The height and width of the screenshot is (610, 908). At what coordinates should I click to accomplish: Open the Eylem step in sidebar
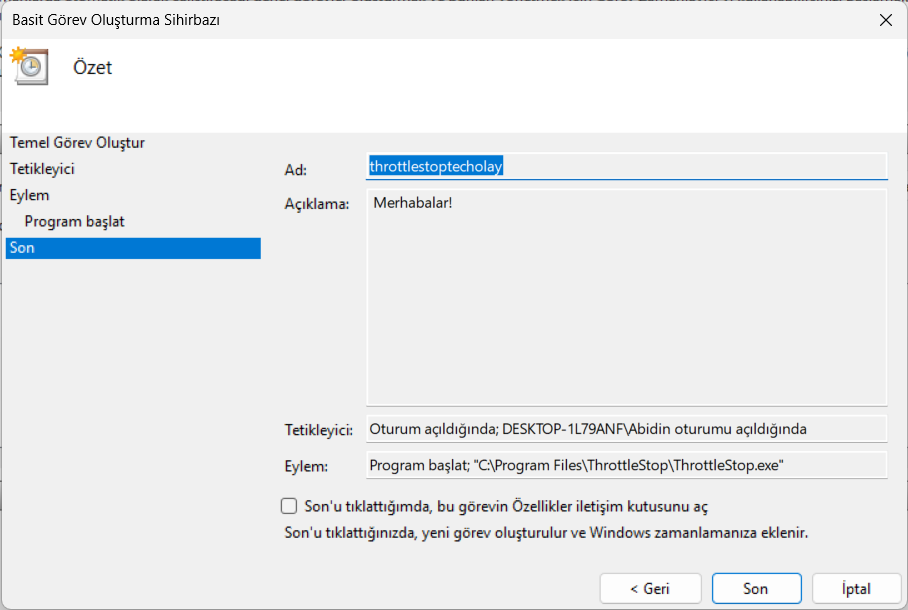tap(30, 195)
